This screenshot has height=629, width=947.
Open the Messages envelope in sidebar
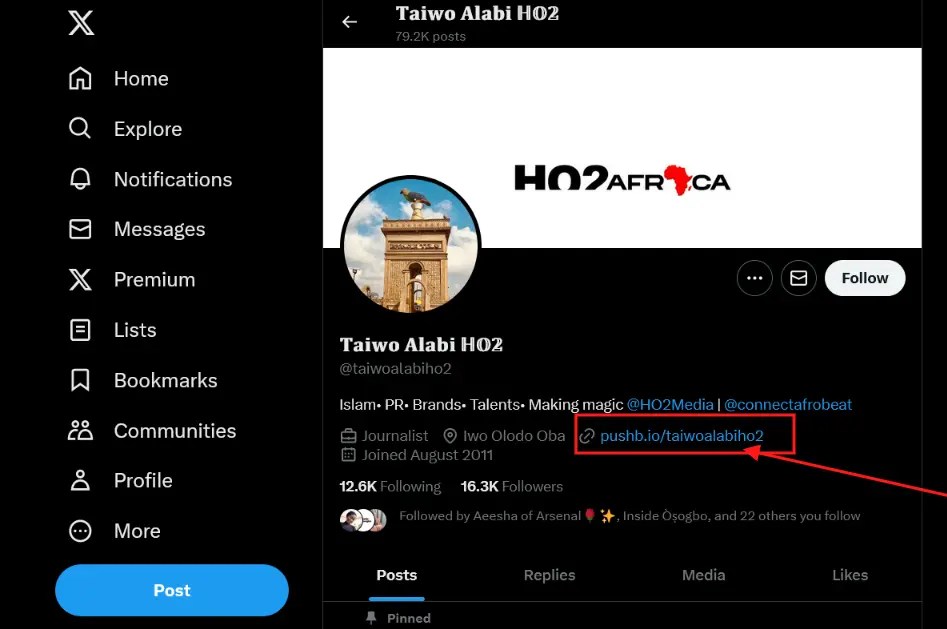[80, 229]
